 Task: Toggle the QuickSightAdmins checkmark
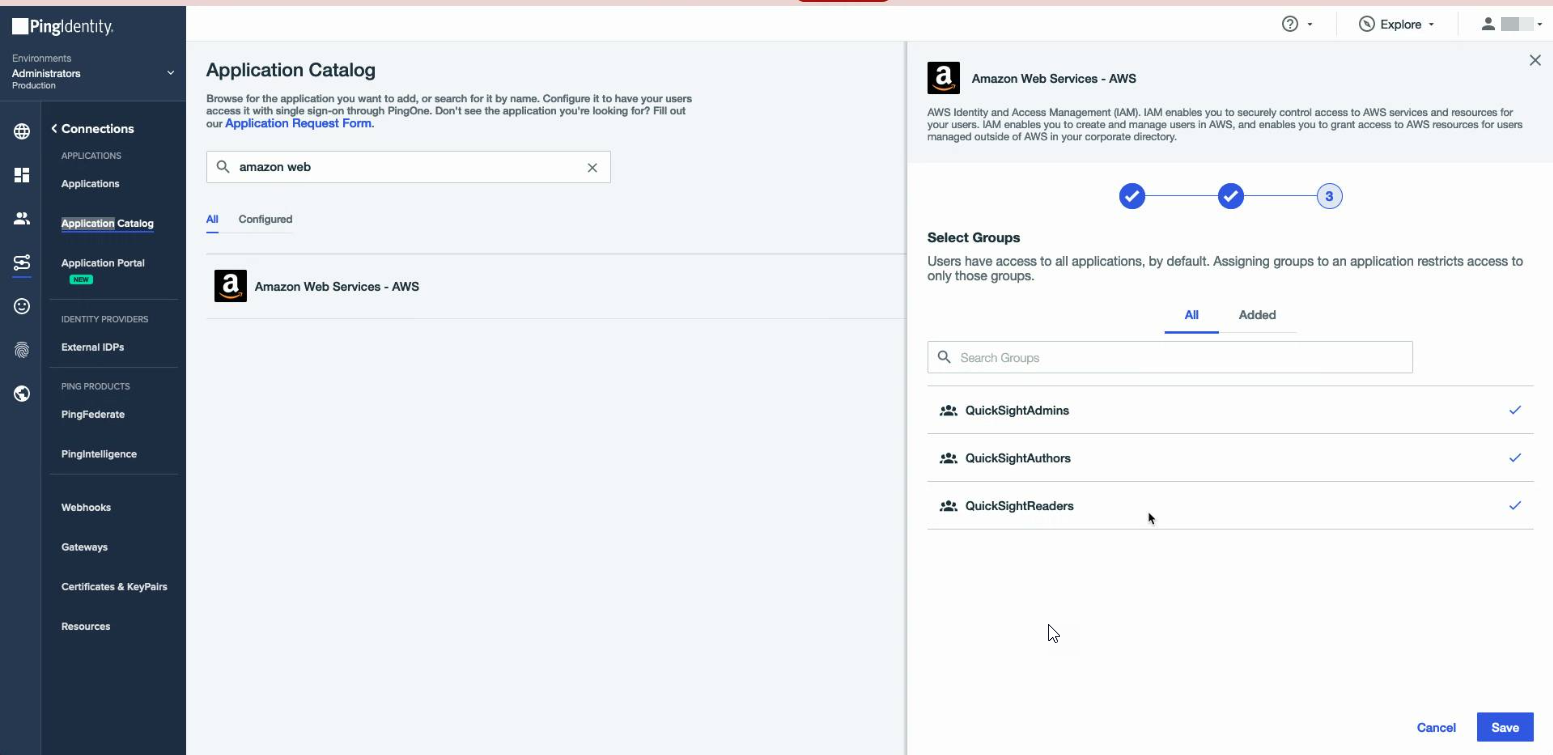1515,410
